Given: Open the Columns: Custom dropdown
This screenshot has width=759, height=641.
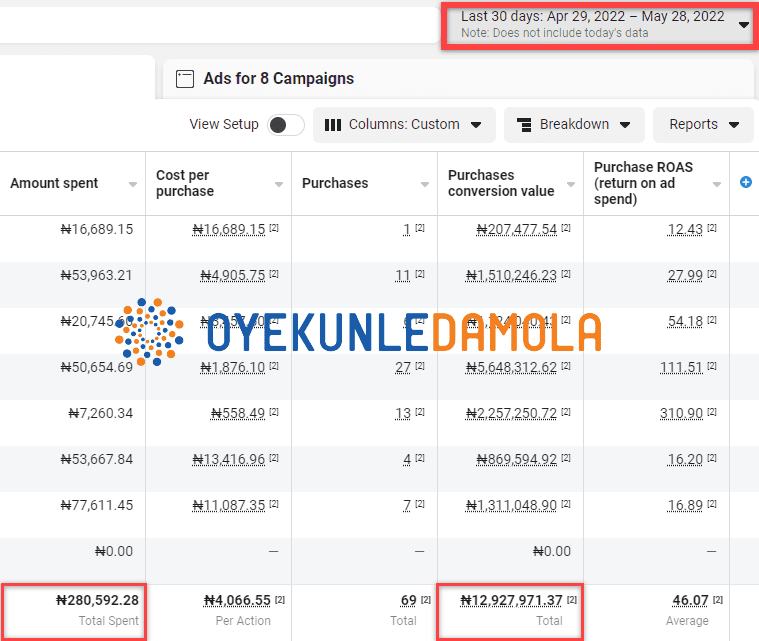Looking at the screenshot, I should click(x=404, y=125).
